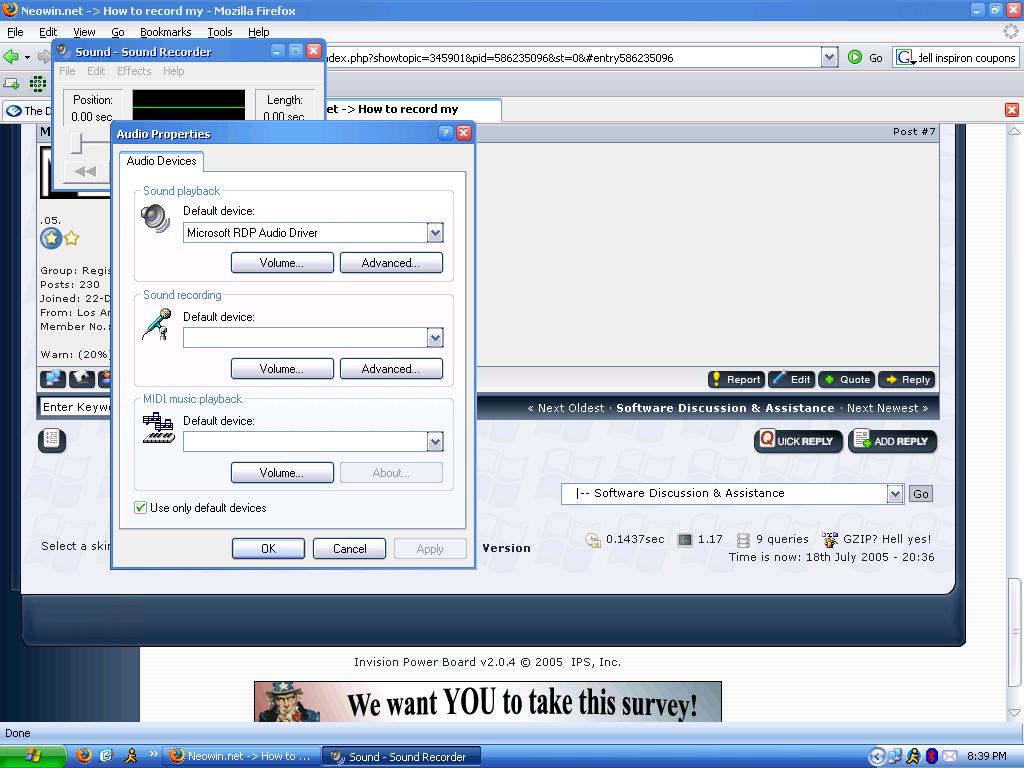The width and height of the screenshot is (1024, 768).
Task: Open Firefox Bookmarks menu
Action: (165, 31)
